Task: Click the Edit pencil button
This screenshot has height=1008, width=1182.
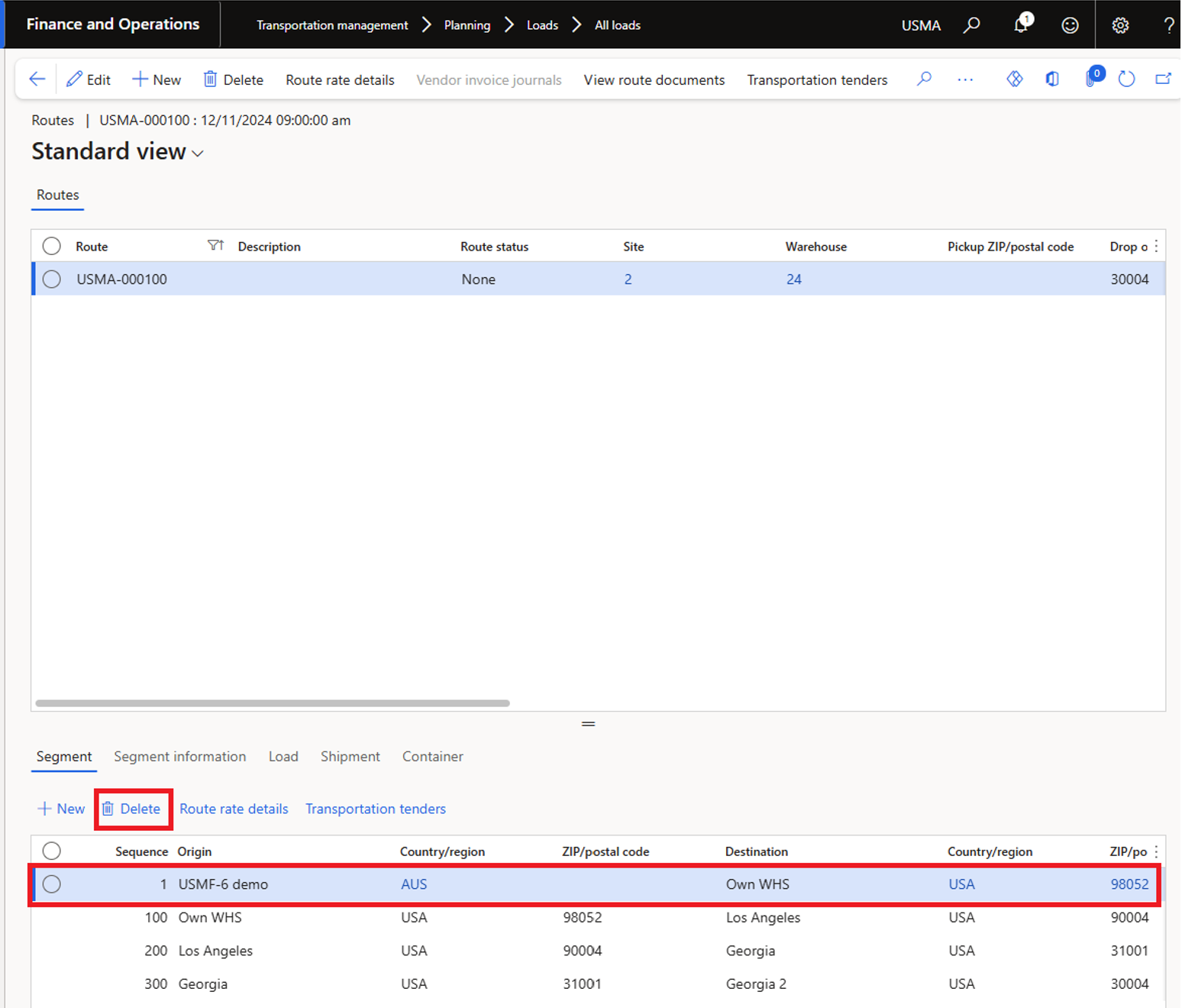Action: tap(89, 79)
